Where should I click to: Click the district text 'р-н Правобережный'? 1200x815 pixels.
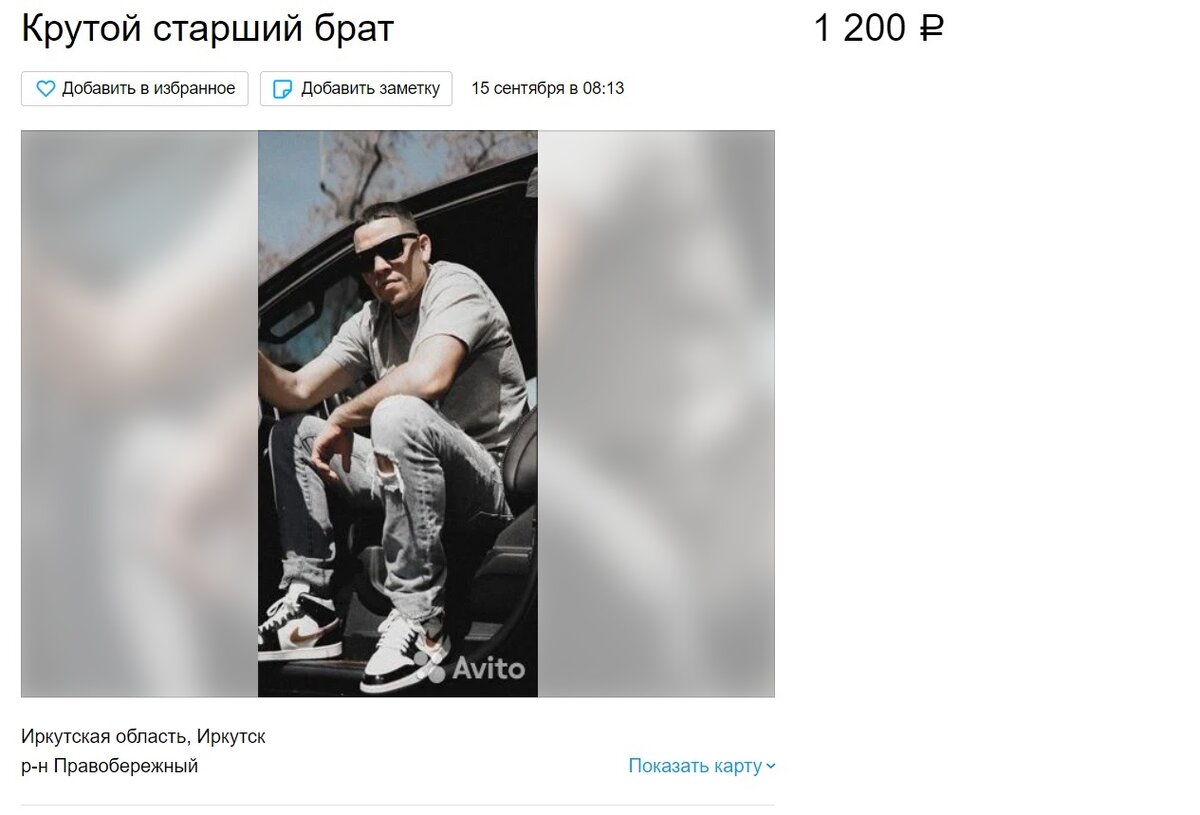pos(110,766)
